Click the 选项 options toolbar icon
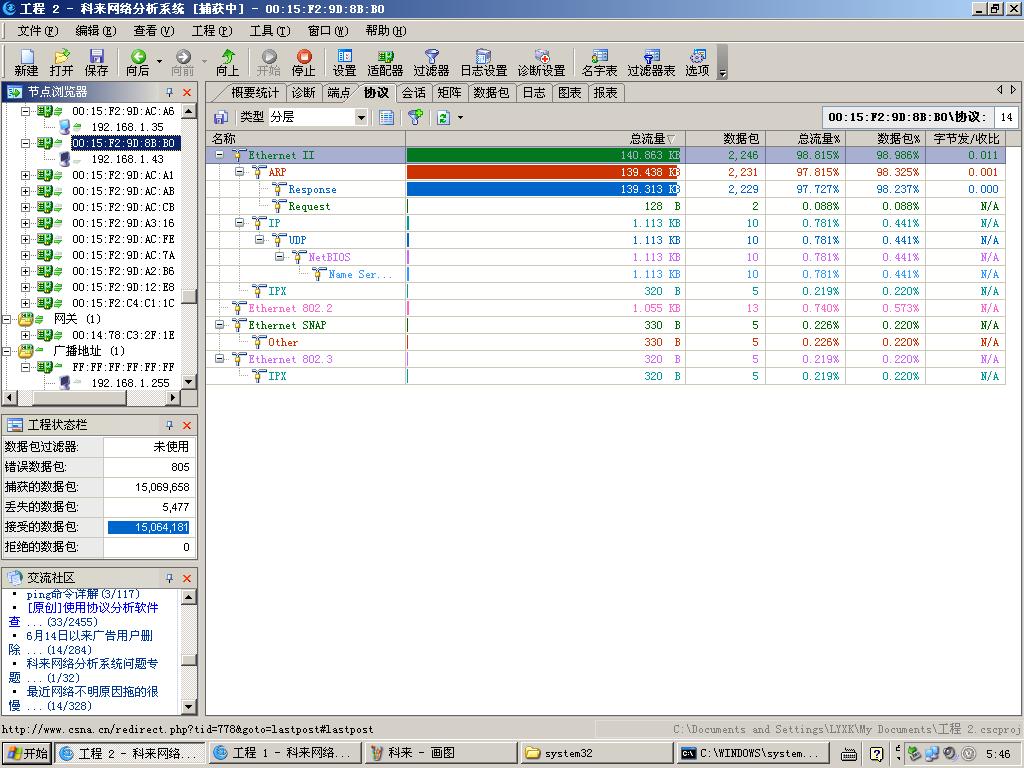1024x768 pixels. pyautogui.click(x=697, y=62)
